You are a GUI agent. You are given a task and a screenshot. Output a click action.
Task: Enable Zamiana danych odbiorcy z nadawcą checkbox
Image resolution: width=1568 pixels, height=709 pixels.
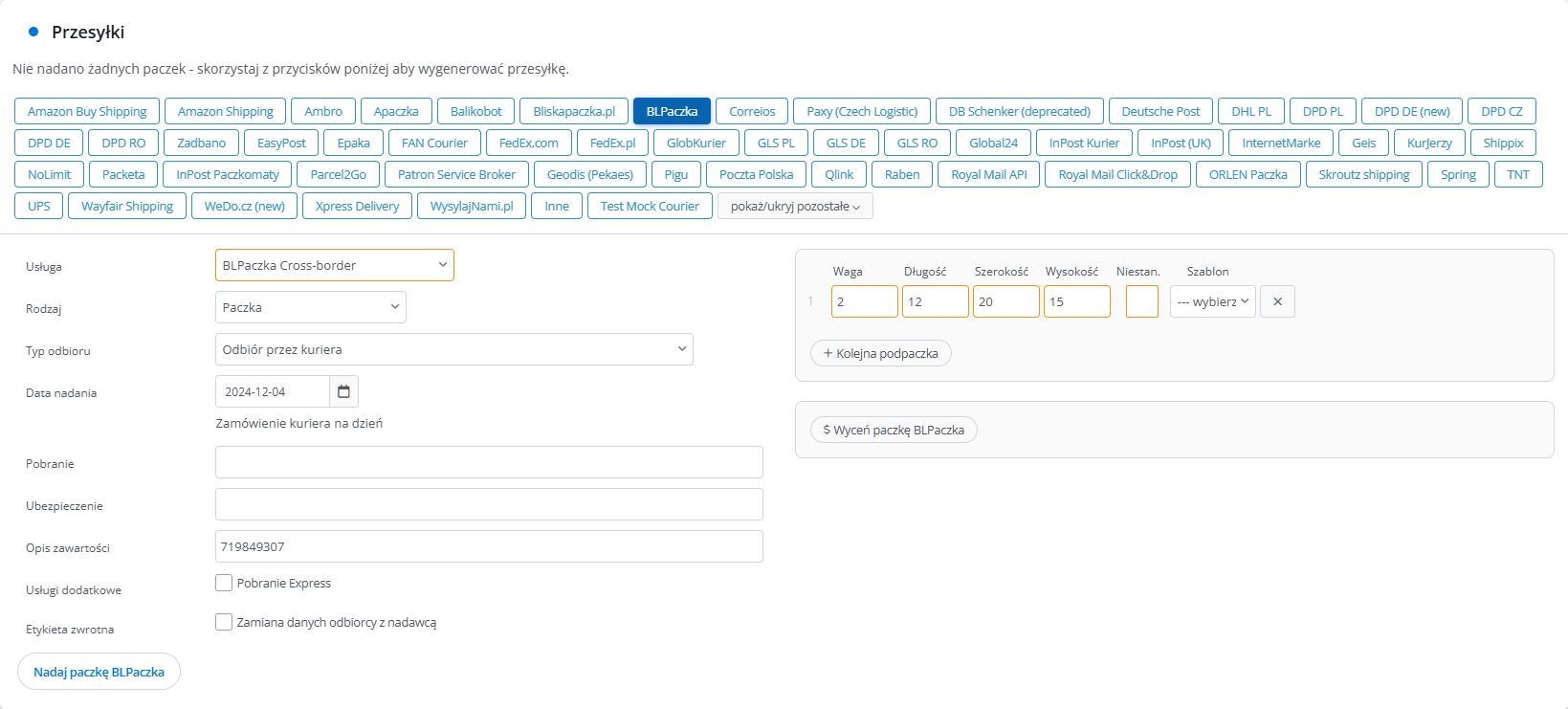coord(224,622)
